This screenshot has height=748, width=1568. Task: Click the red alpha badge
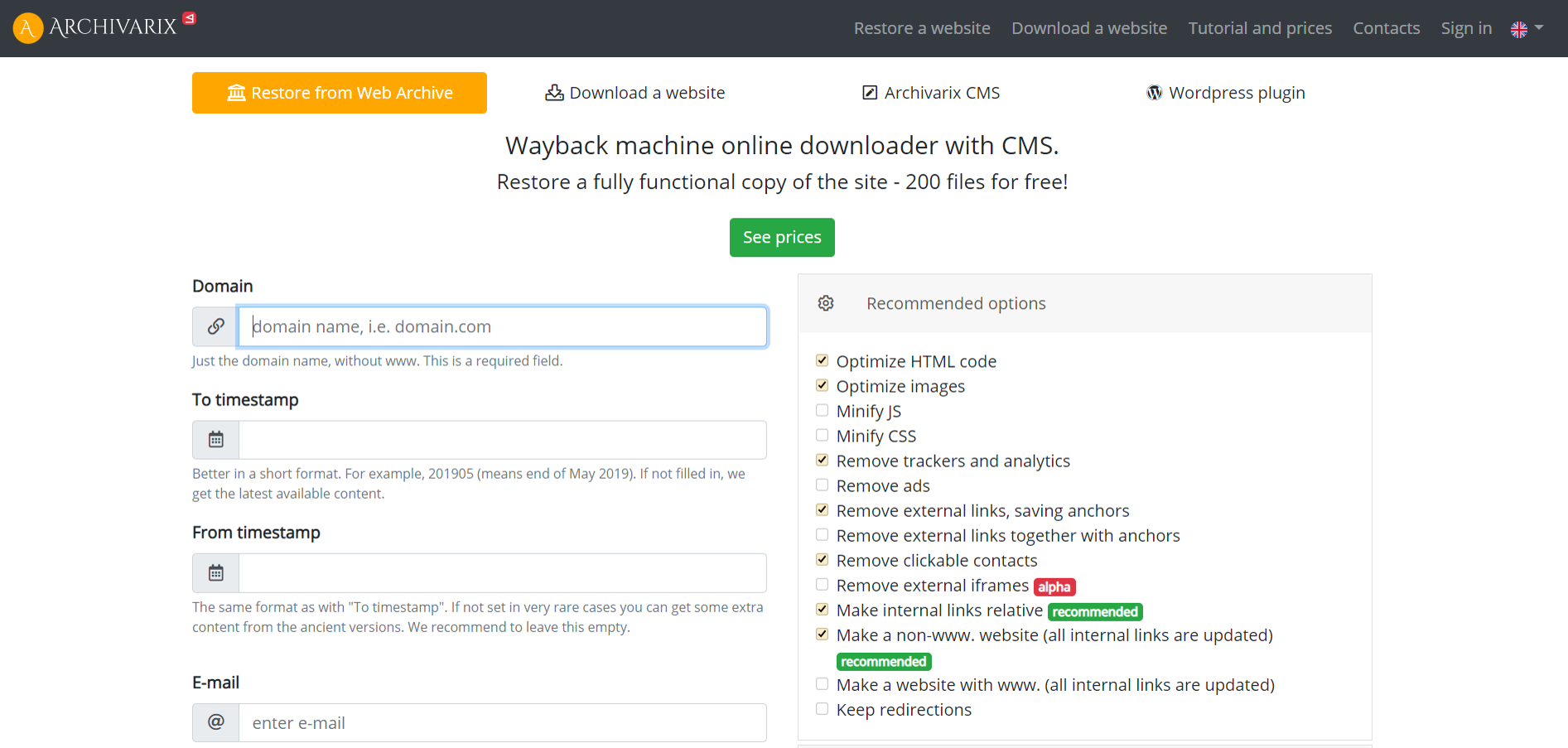1054,587
